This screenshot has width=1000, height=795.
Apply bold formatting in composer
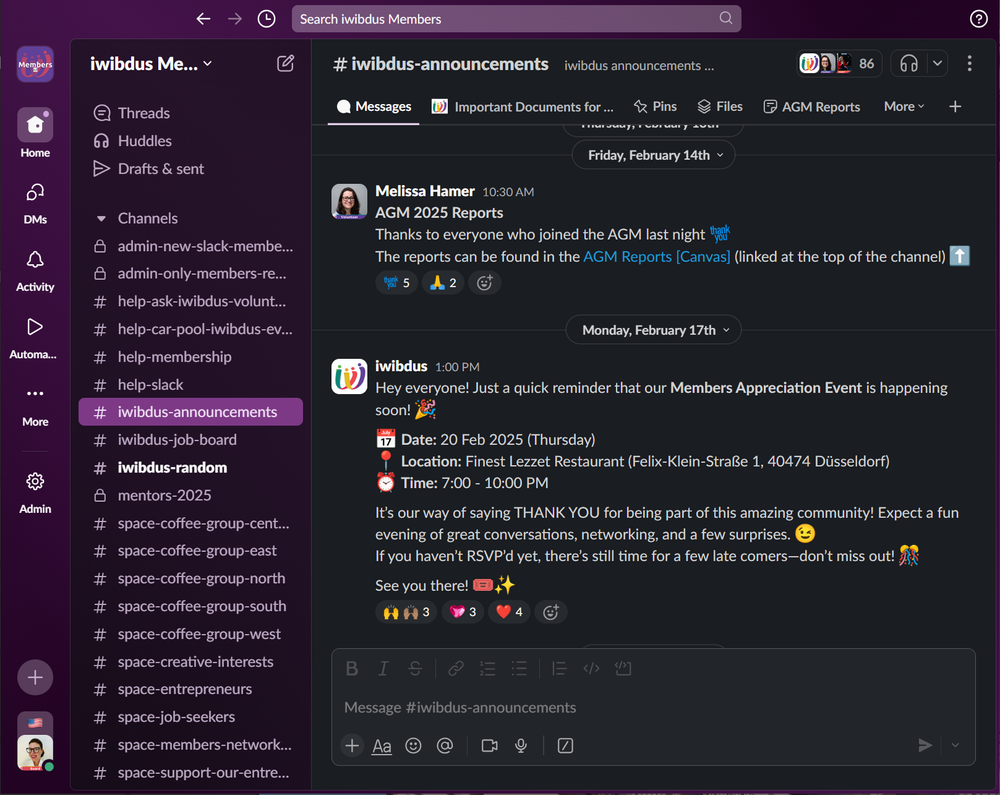pos(351,668)
